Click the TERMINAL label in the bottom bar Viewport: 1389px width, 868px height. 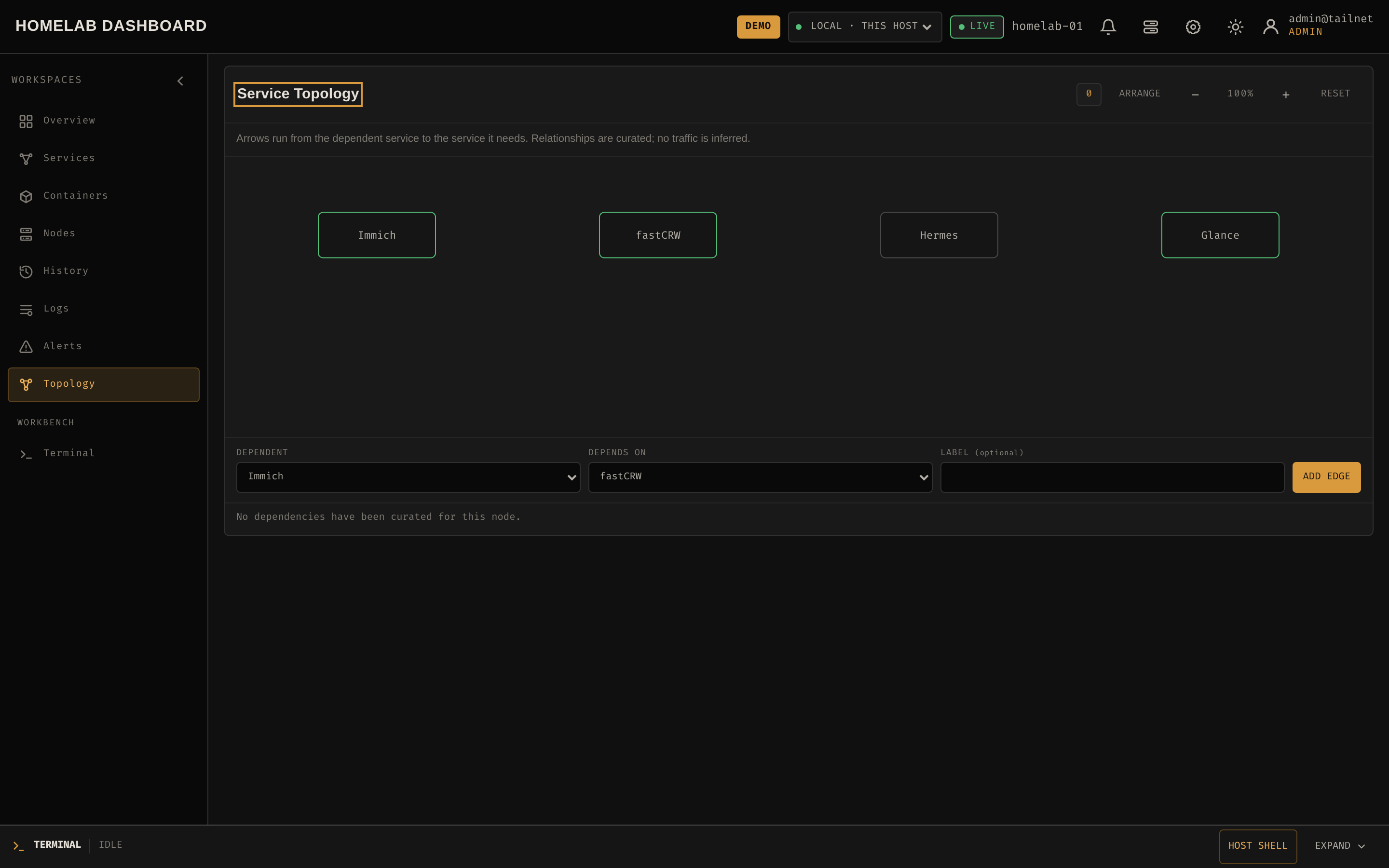pos(57,845)
